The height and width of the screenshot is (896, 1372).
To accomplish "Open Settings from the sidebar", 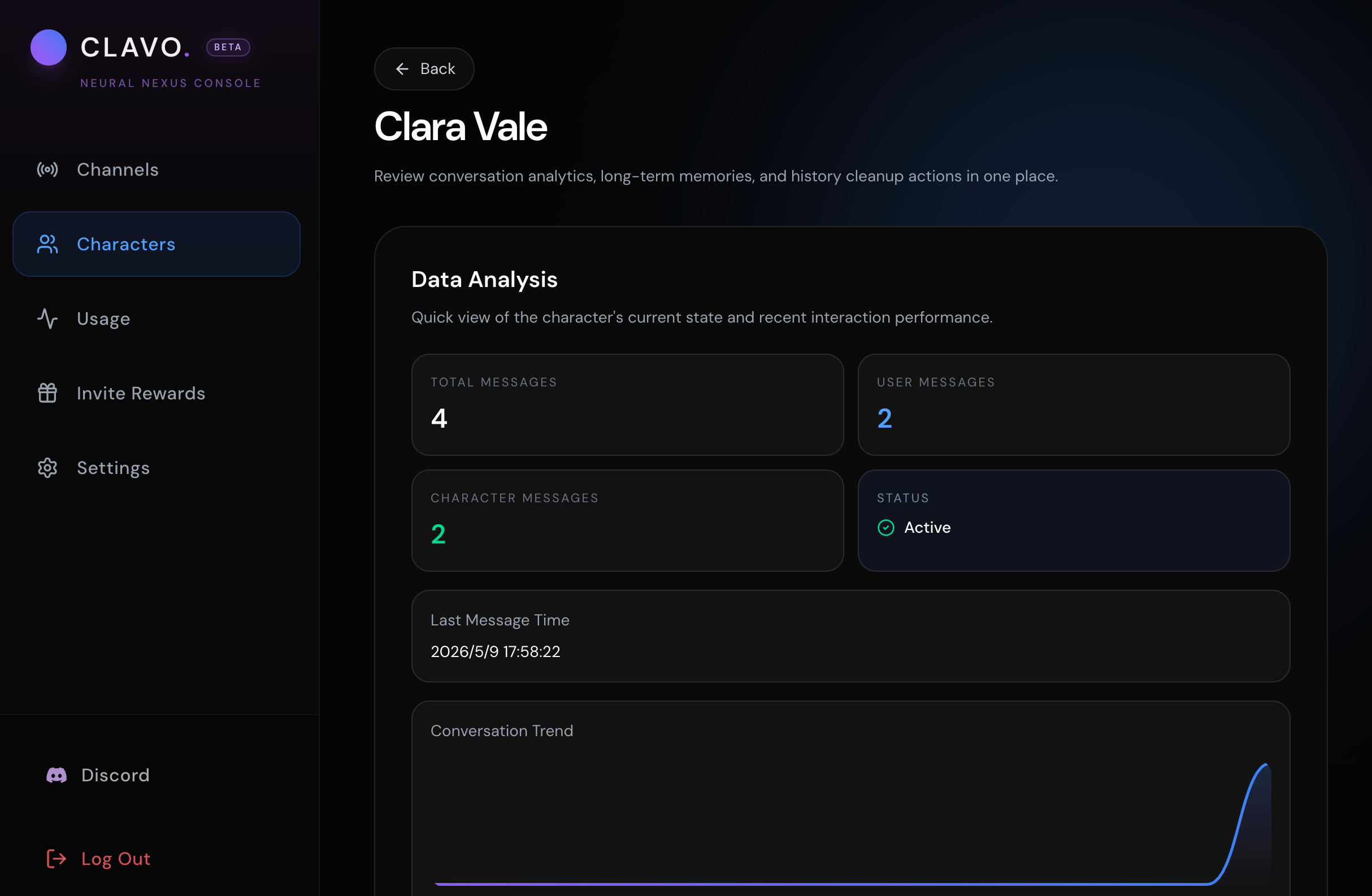I will pos(156,468).
